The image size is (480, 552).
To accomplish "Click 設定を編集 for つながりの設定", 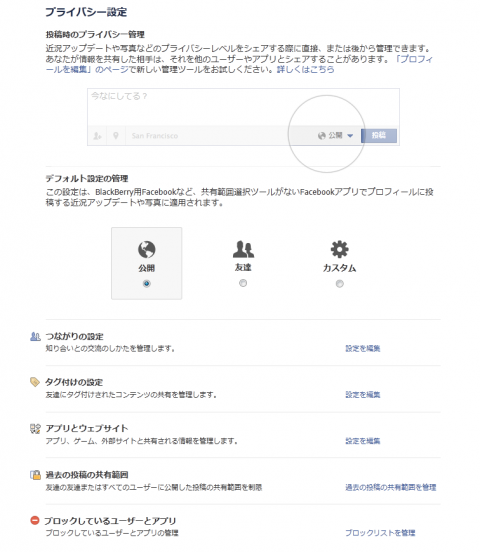I will (x=362, y=348).
